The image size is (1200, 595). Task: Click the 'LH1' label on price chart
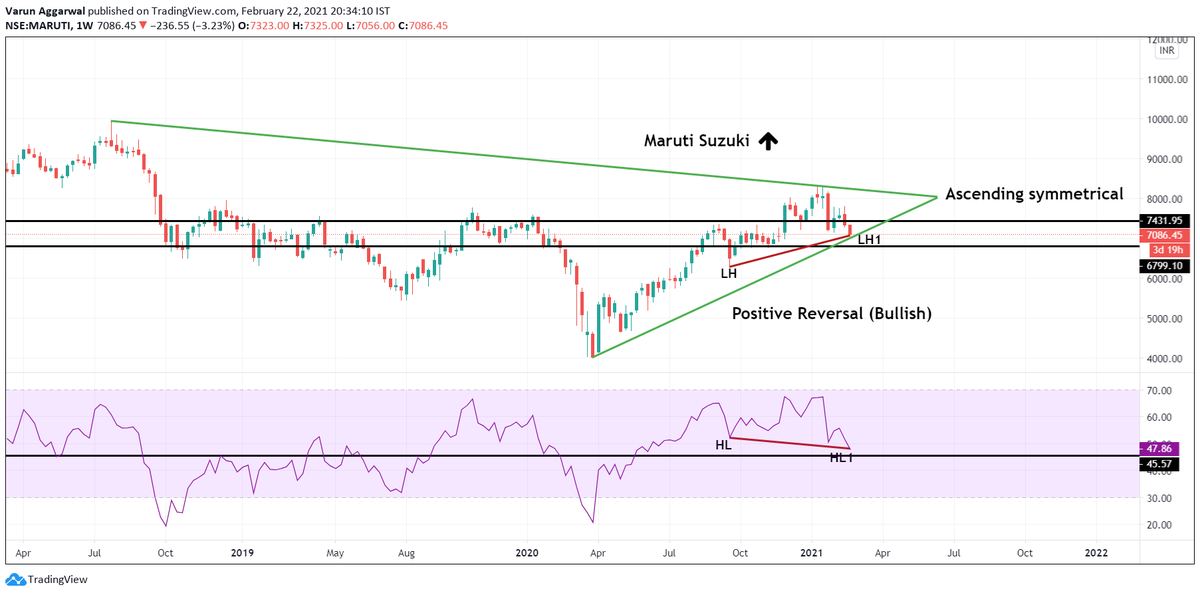tap(869, 241)
